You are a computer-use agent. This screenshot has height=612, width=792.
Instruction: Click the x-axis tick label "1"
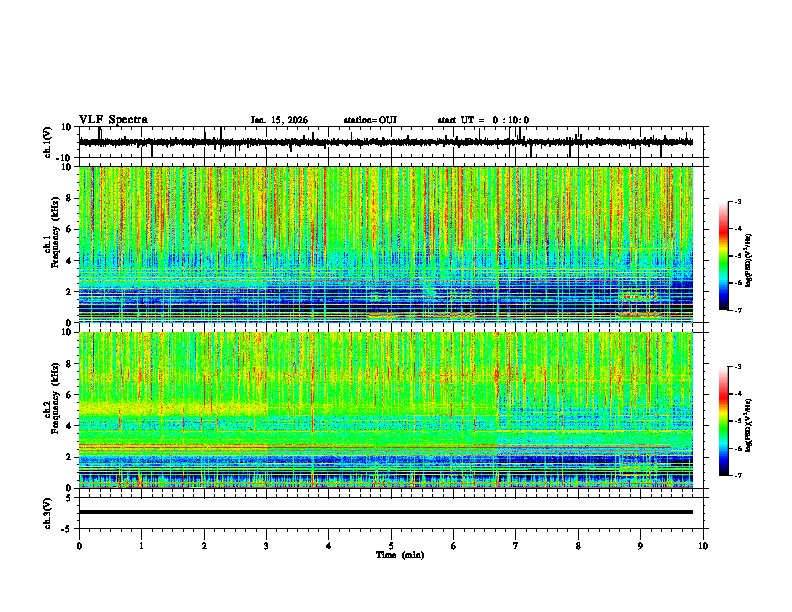tap(141, 546)
